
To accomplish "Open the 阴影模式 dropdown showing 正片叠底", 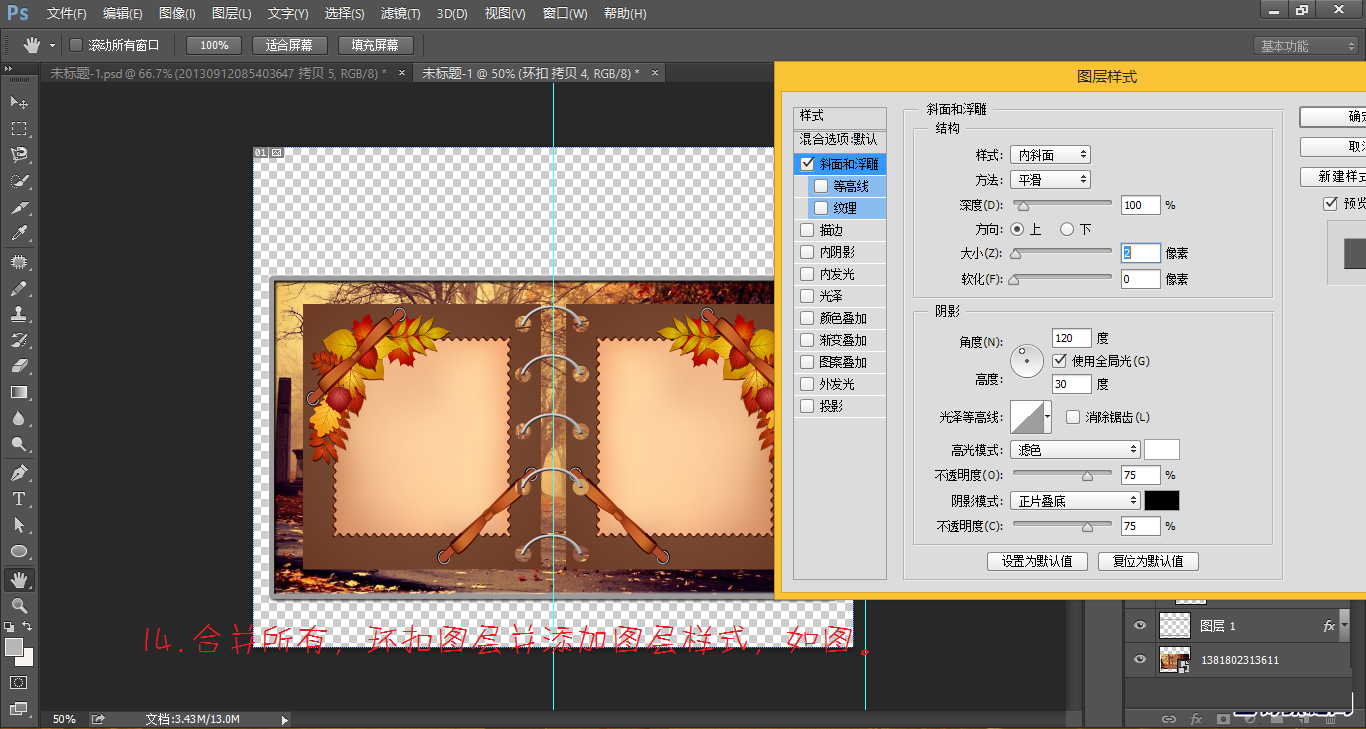I will tap(1075, 500).
